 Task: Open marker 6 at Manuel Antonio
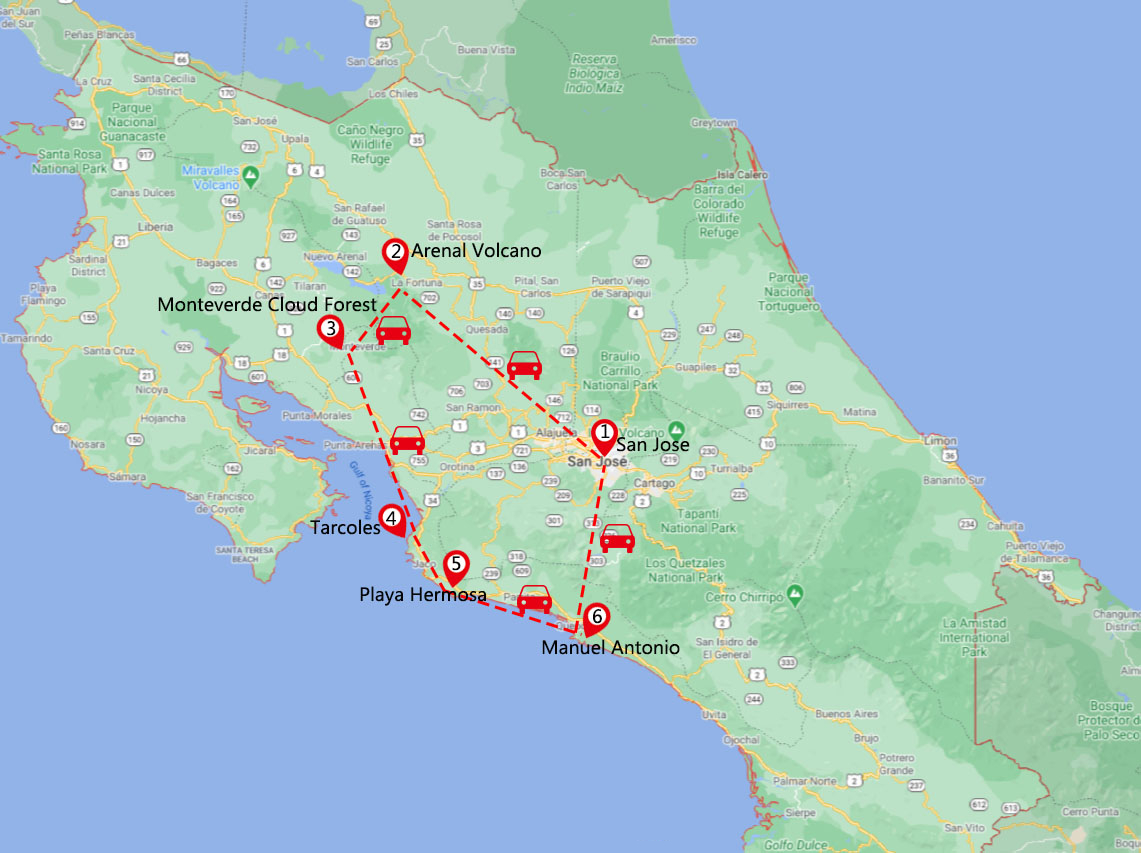[597, 617]
